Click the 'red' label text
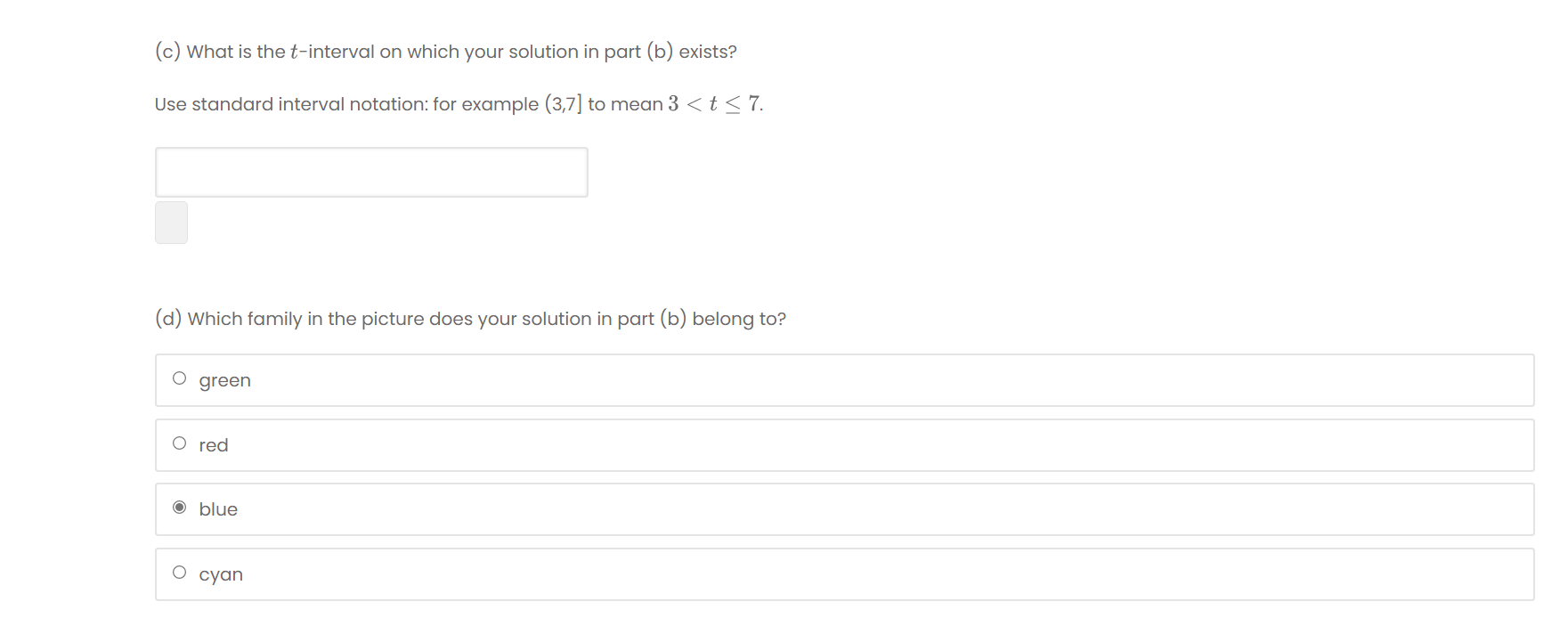 click(x=213, y=445)
